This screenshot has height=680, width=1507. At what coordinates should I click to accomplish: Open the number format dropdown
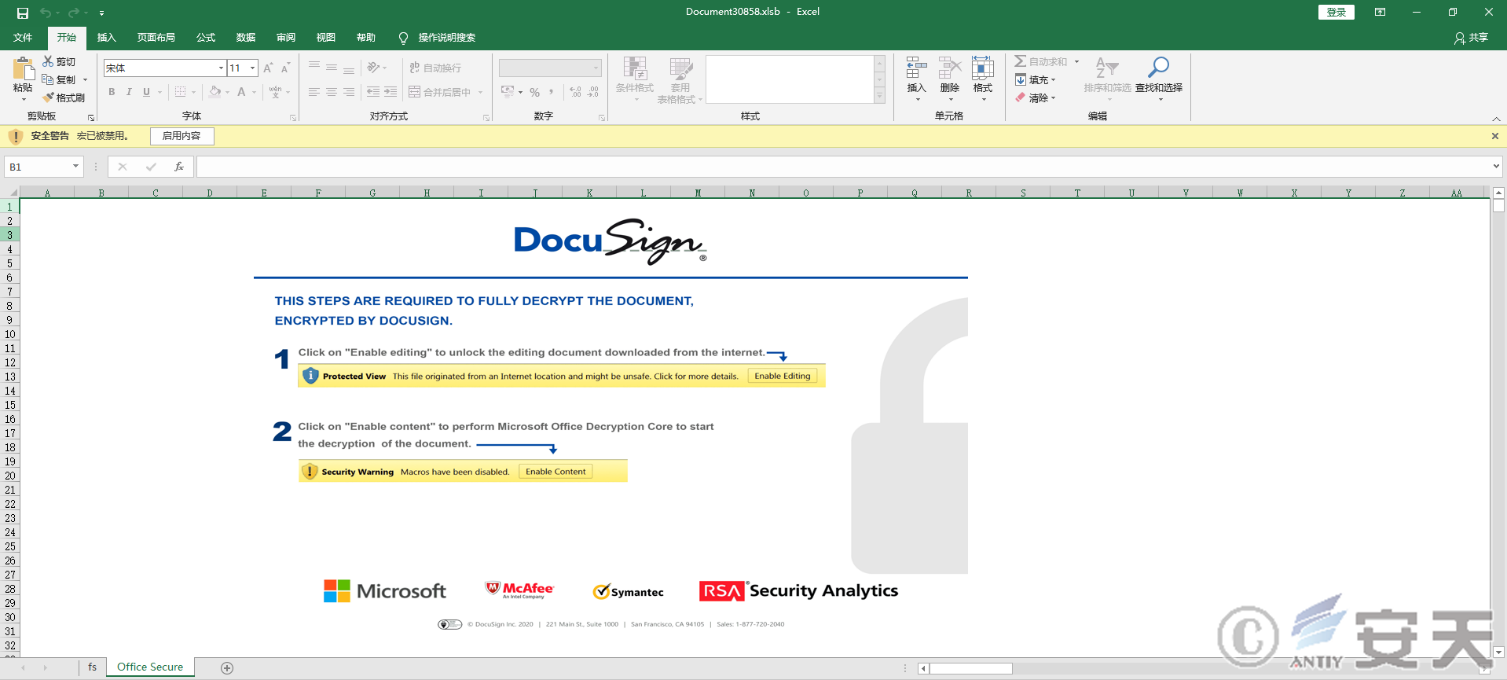coord(596,68)
